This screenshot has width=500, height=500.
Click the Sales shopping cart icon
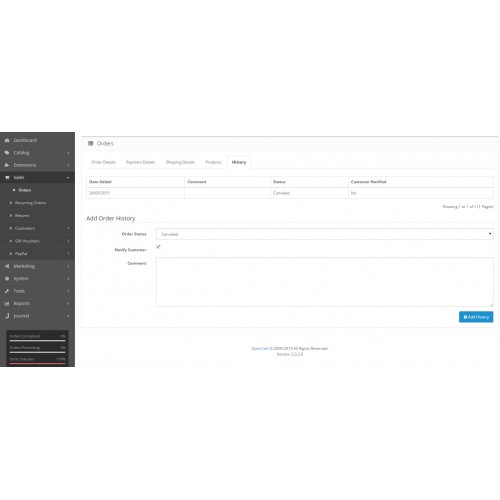pyautogui.click(x=7, y=178)
